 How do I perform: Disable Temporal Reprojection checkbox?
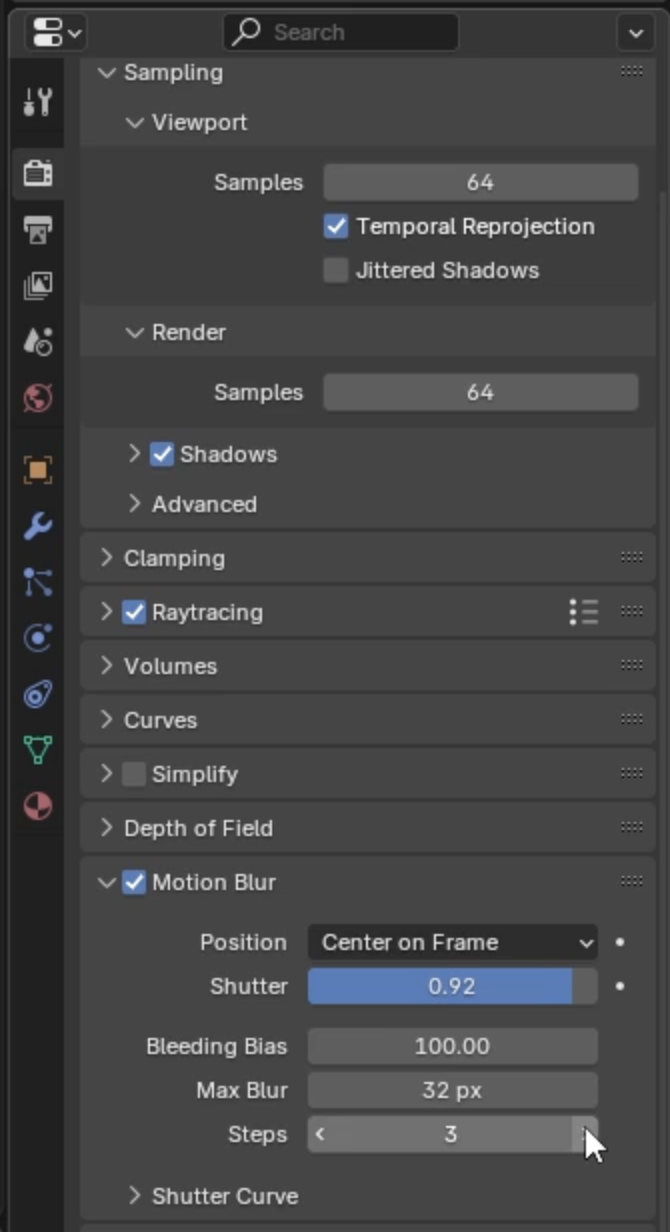click(336, 226)
